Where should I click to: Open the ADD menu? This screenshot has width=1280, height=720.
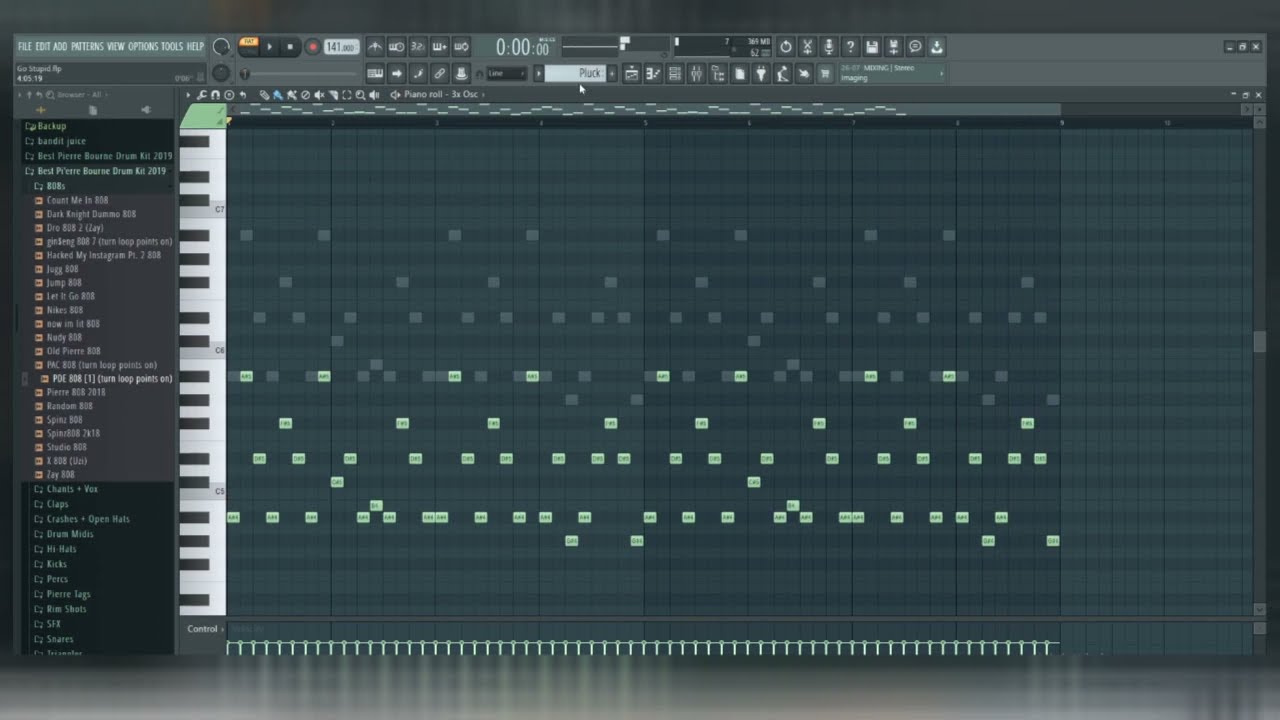(60, 46)
